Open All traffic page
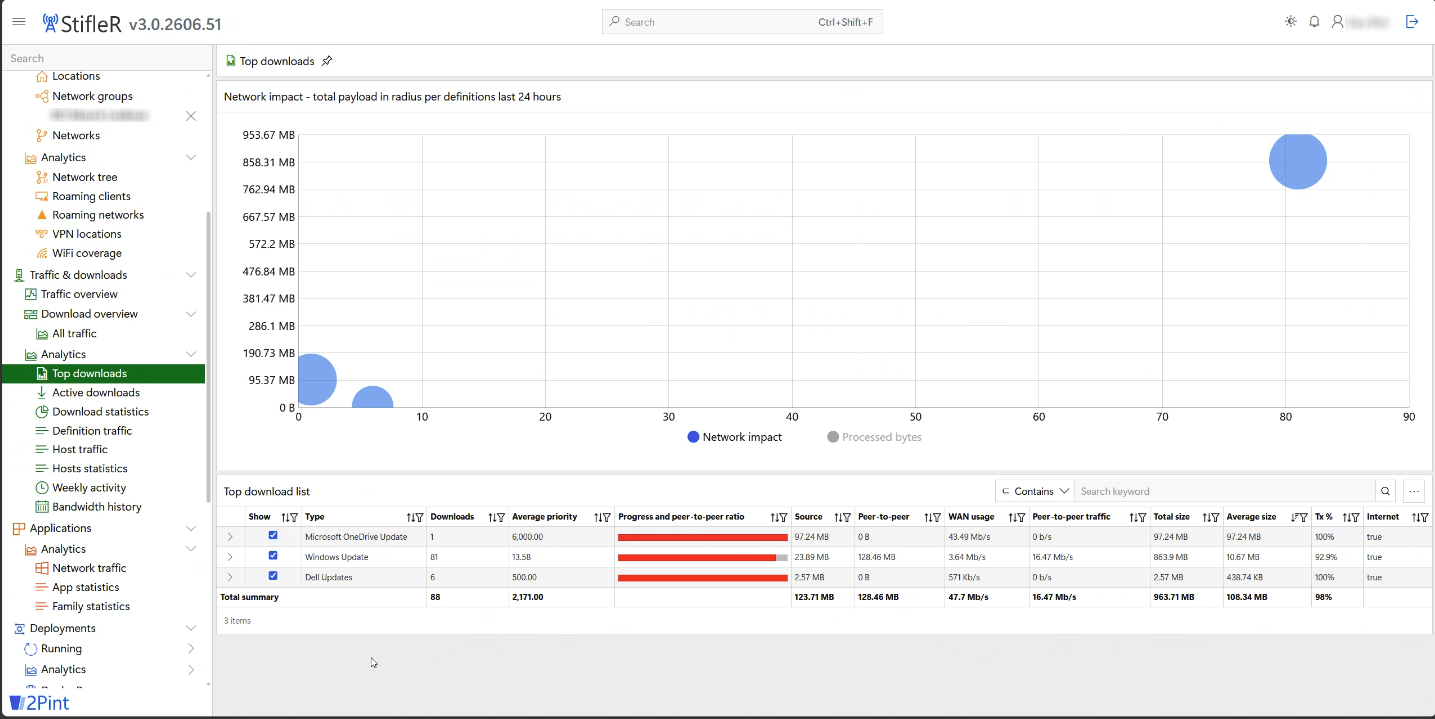The width and height of the screenshot is (1435, 719). point(74,333)
